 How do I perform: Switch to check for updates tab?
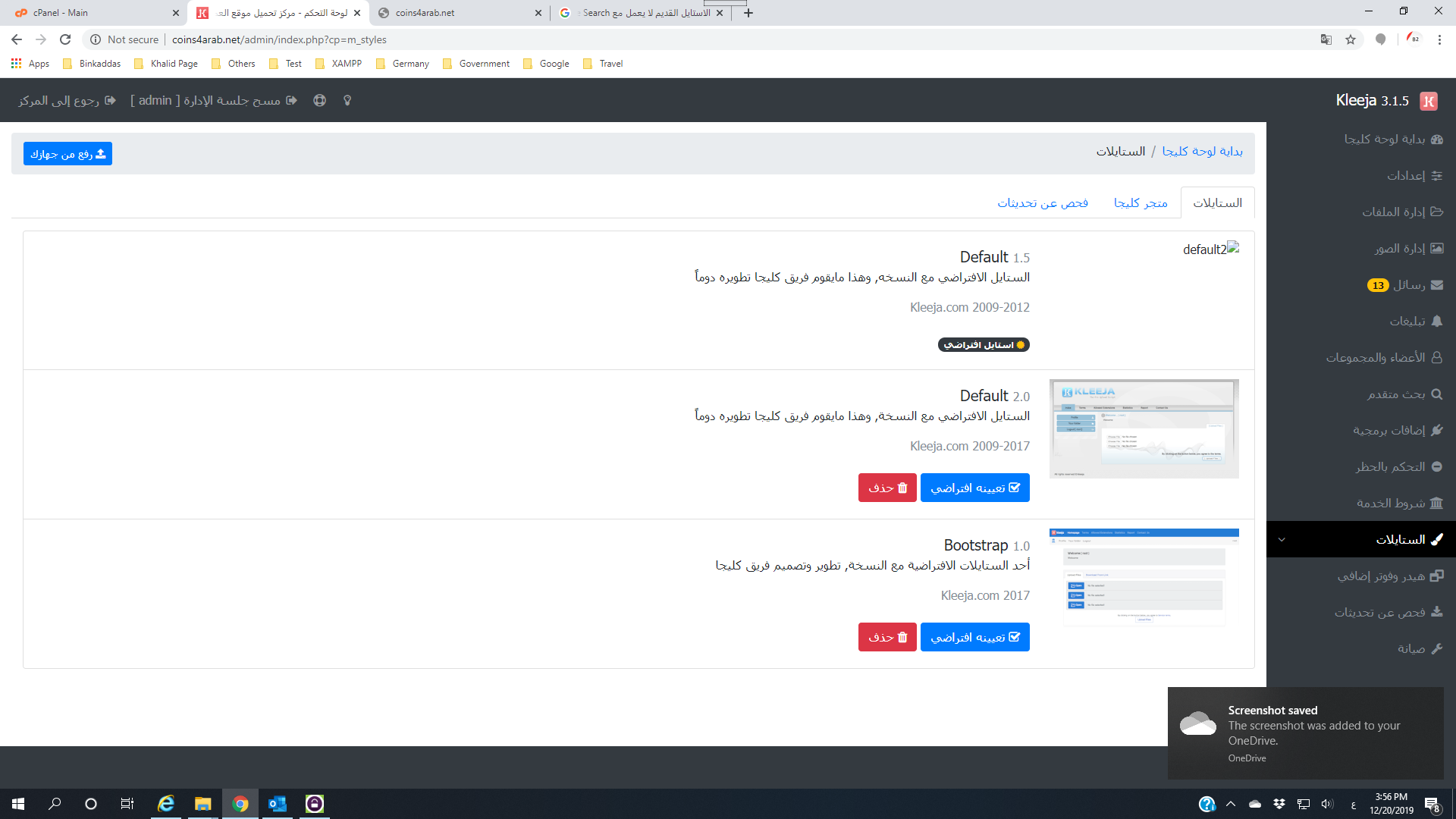[x=1043, y=202]
